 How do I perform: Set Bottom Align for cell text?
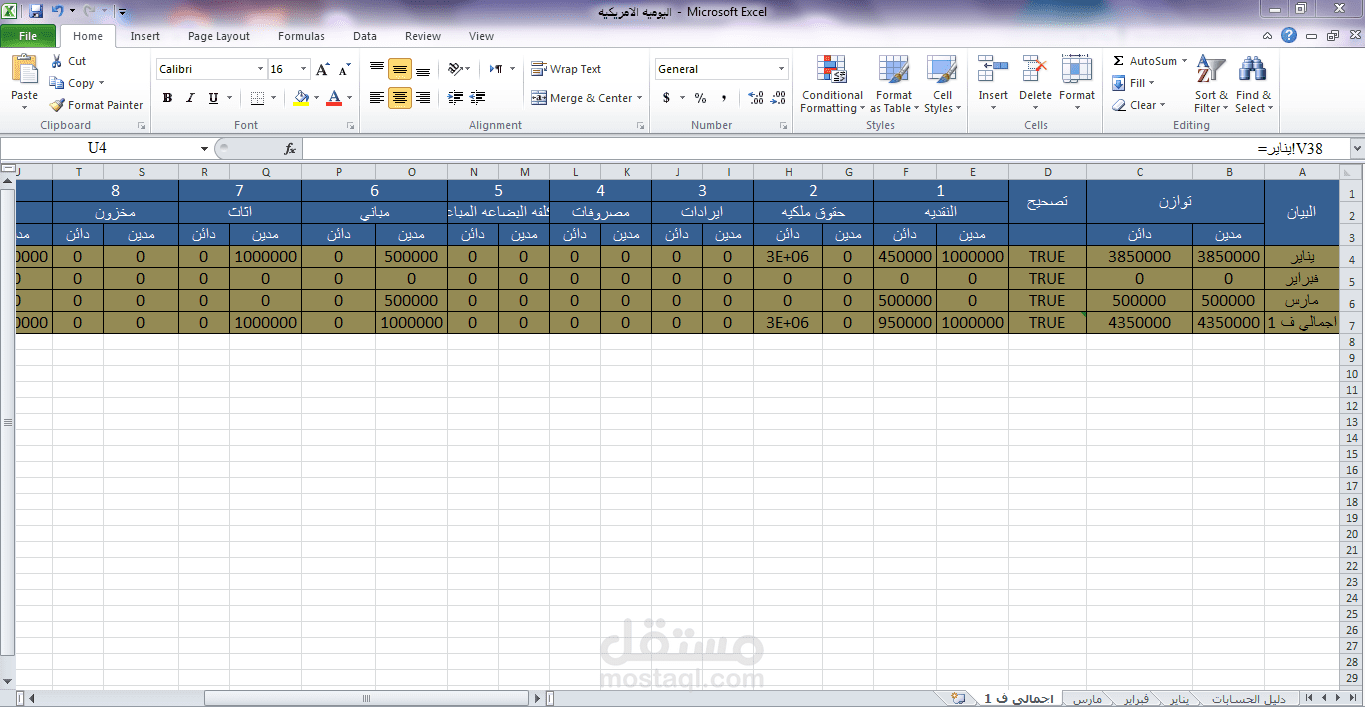(423, 69)
